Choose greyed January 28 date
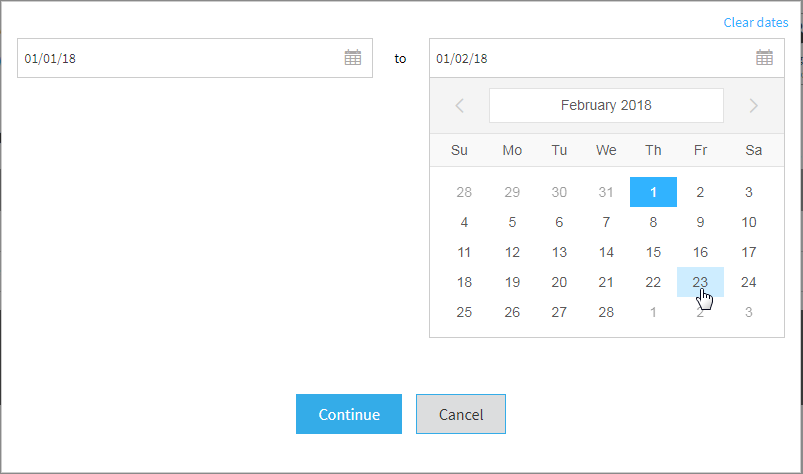 pyautogui.click(x=464, y=192)
